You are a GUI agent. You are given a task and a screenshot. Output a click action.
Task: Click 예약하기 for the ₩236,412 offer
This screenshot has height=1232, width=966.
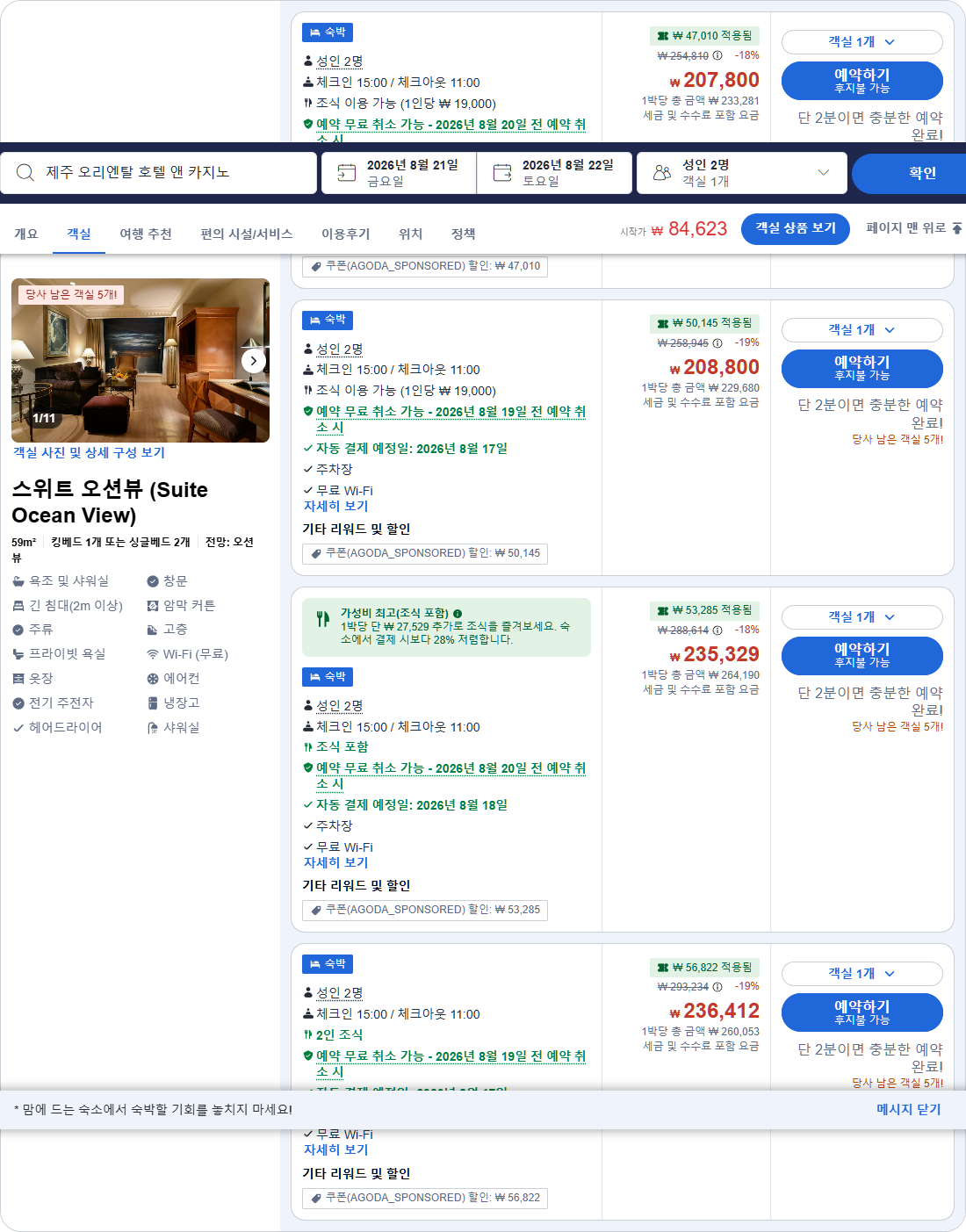(861, 1012)
